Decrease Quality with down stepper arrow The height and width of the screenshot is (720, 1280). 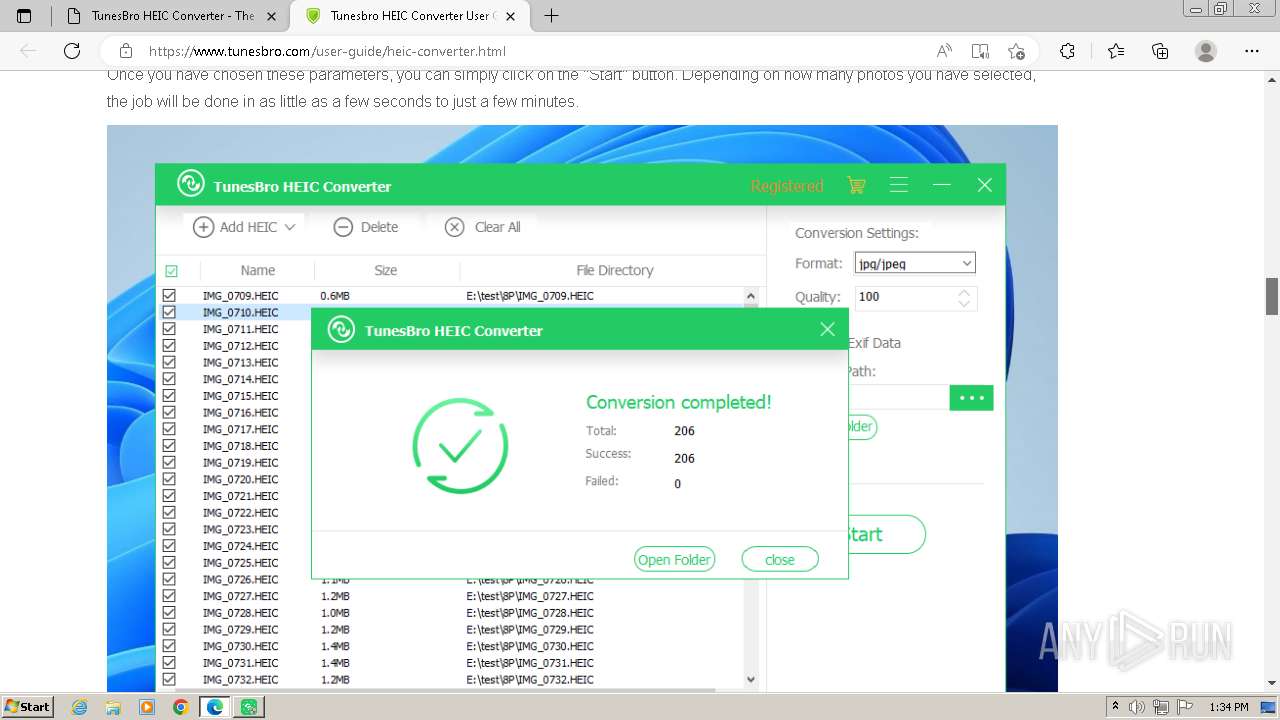(964, 303)
